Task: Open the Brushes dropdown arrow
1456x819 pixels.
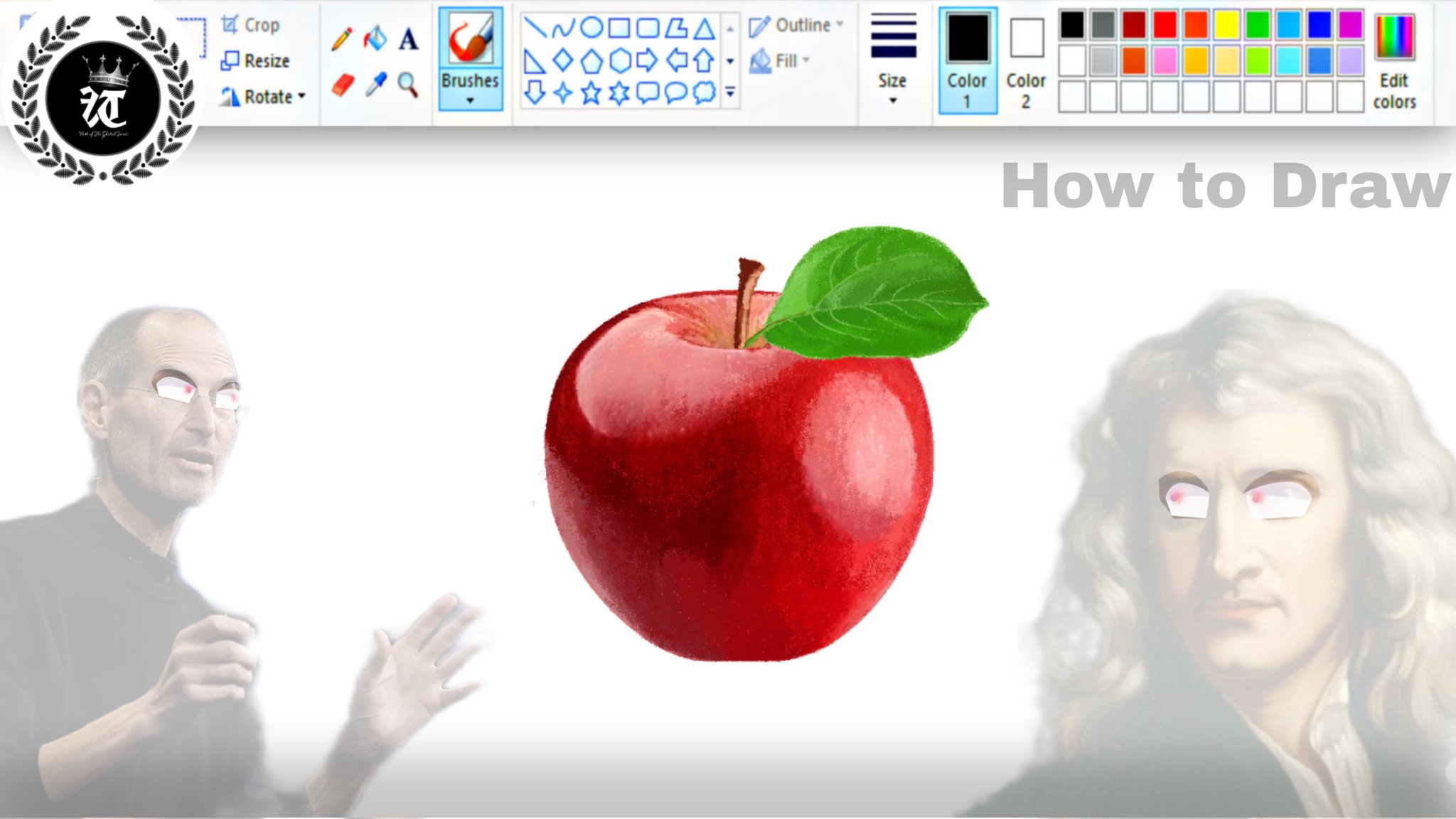Action: pos(470,101)
